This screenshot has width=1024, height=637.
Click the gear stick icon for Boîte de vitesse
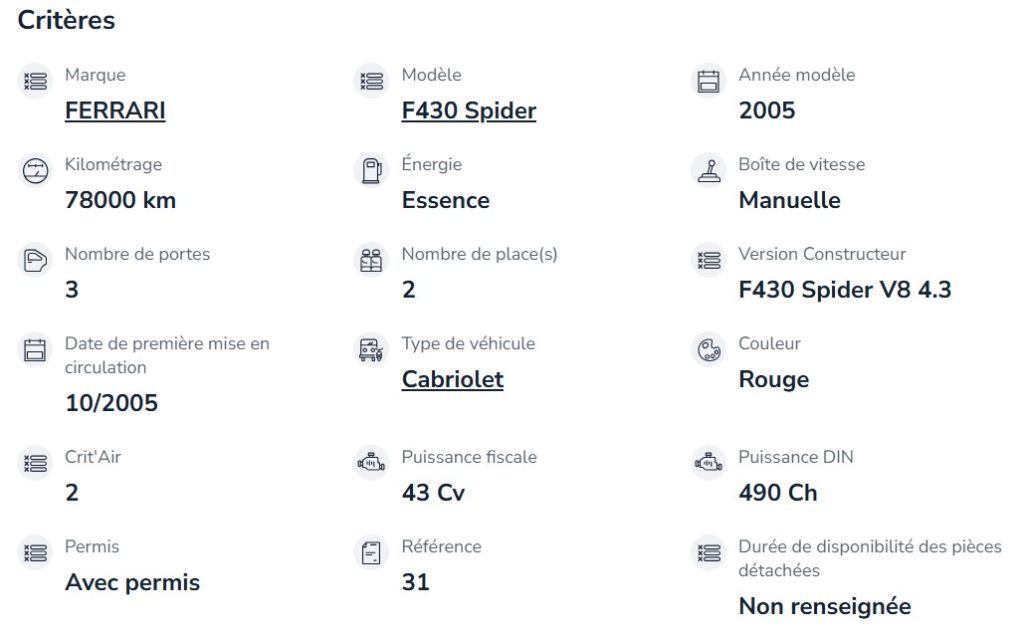click(x=709, y=171)
